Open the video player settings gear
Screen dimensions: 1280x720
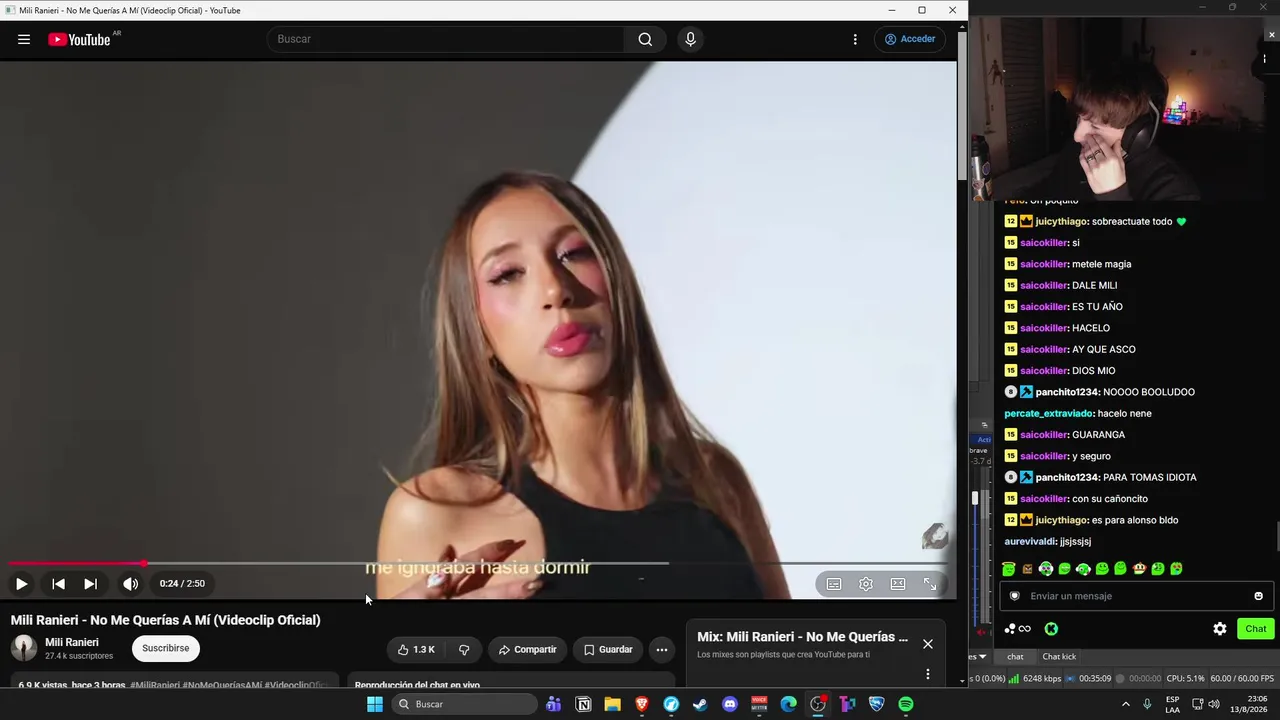pyautogui.click(x=866, y=584)
